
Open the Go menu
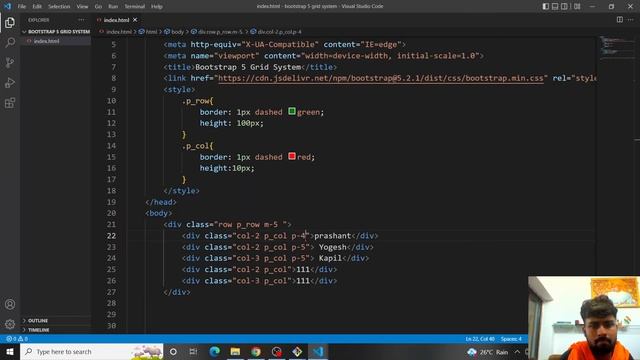click(98, 6)
